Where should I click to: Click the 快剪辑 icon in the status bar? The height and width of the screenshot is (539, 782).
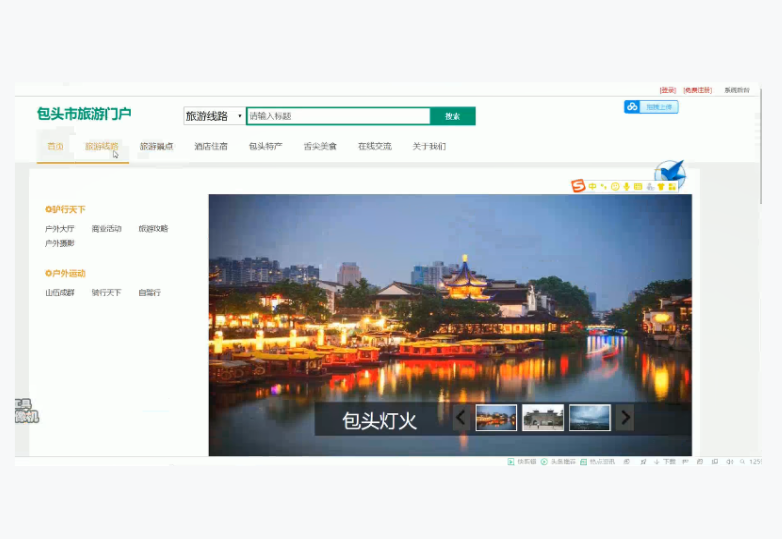[511, 462]
